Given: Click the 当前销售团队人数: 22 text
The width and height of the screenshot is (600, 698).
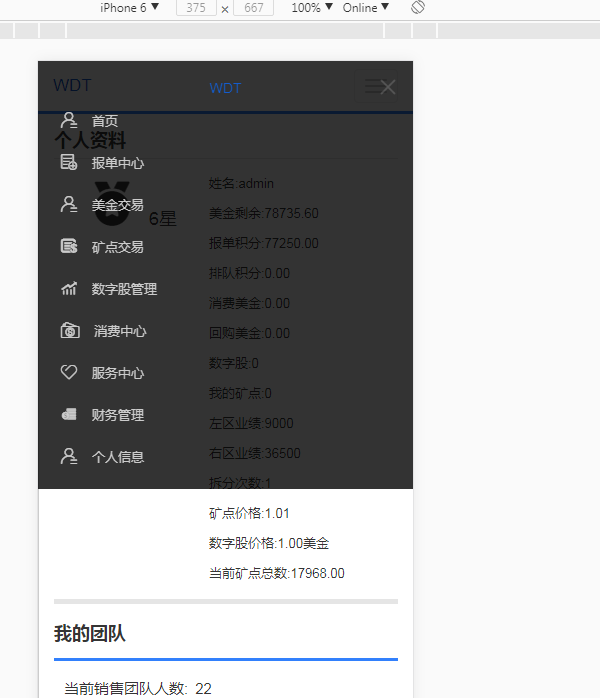Looking at the screenshot, I should [138, 688].
